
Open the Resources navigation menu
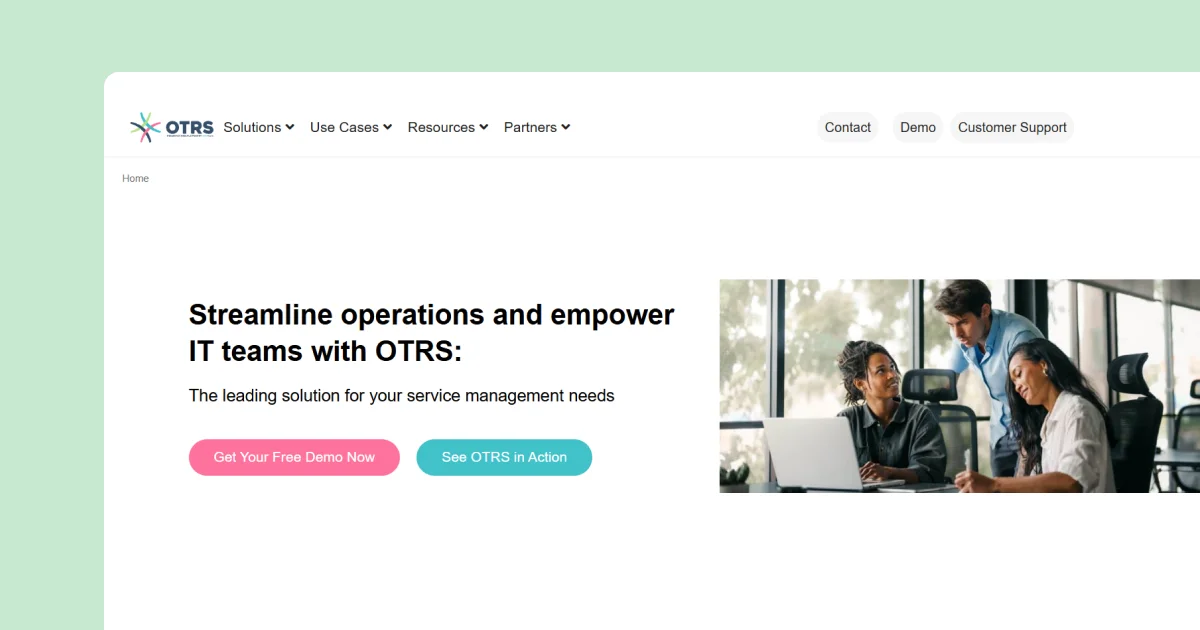click(441, 127)
